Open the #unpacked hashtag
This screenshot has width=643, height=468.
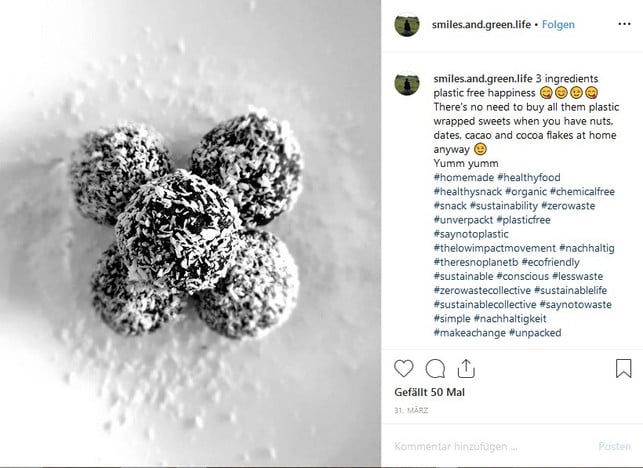[x=535, y=333]
